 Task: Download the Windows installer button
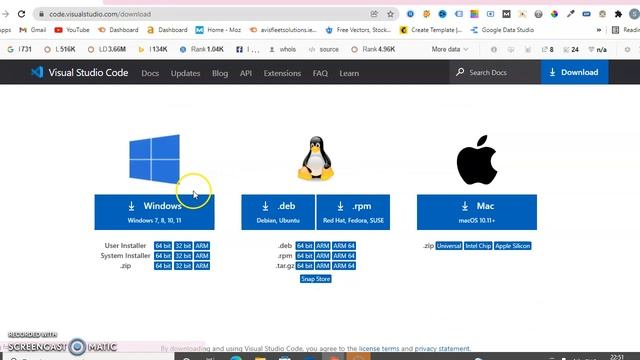click(x=154, y=212)
